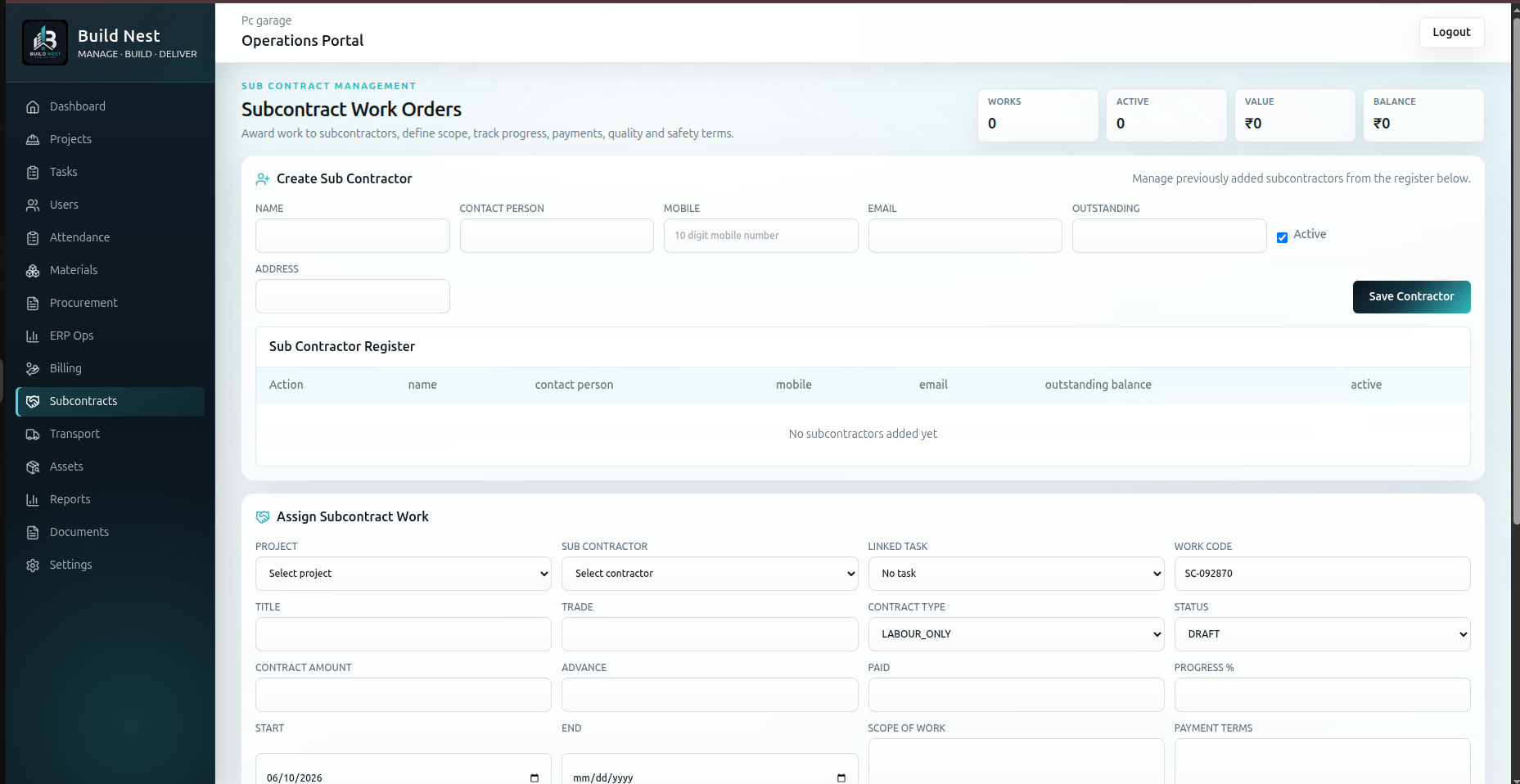This screenshot has height=784, width=1520.
Task: Click the handshake icon beside Assign Subcontract Work
Action: click(263, 516)
